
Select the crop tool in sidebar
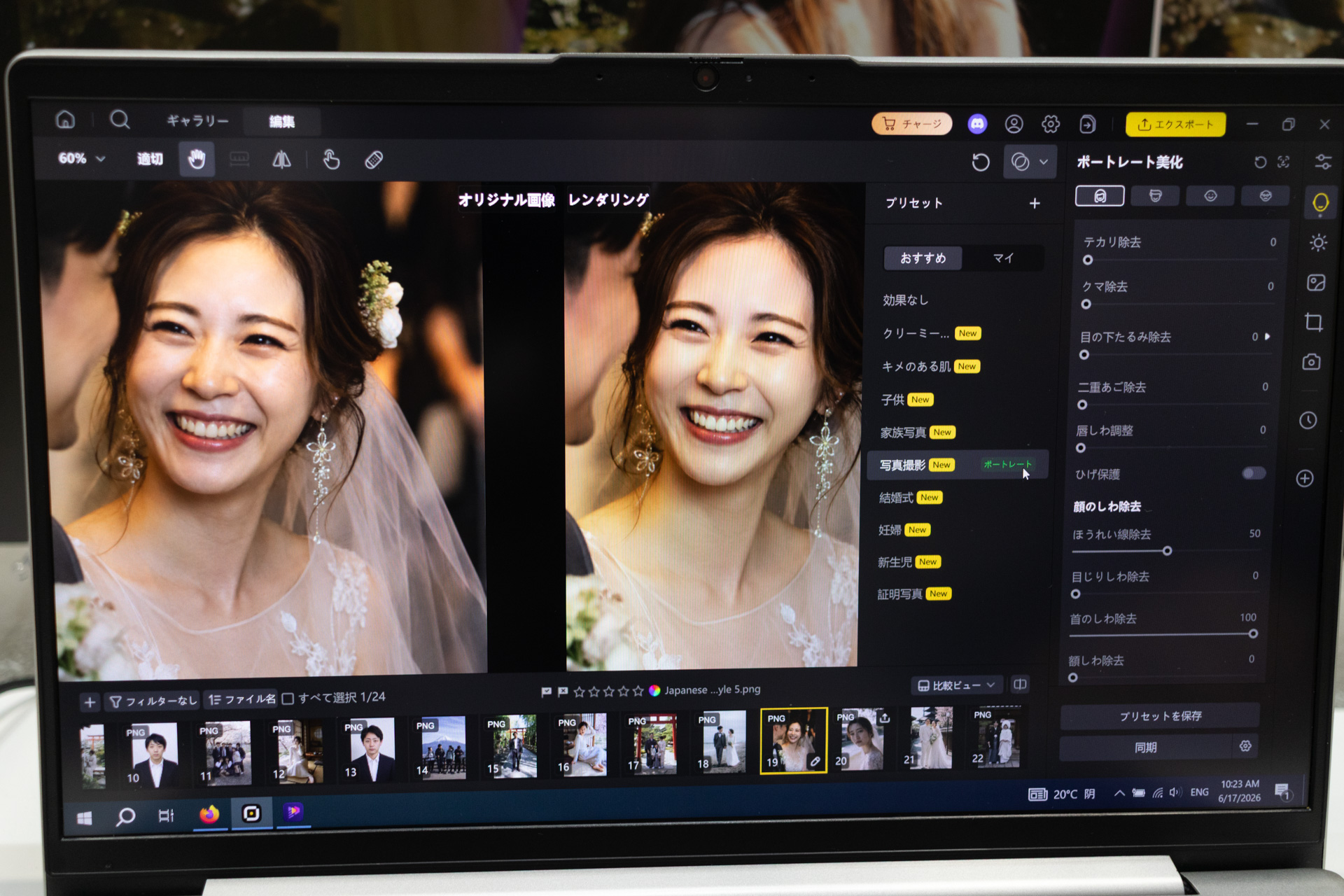coord(1314,323)
